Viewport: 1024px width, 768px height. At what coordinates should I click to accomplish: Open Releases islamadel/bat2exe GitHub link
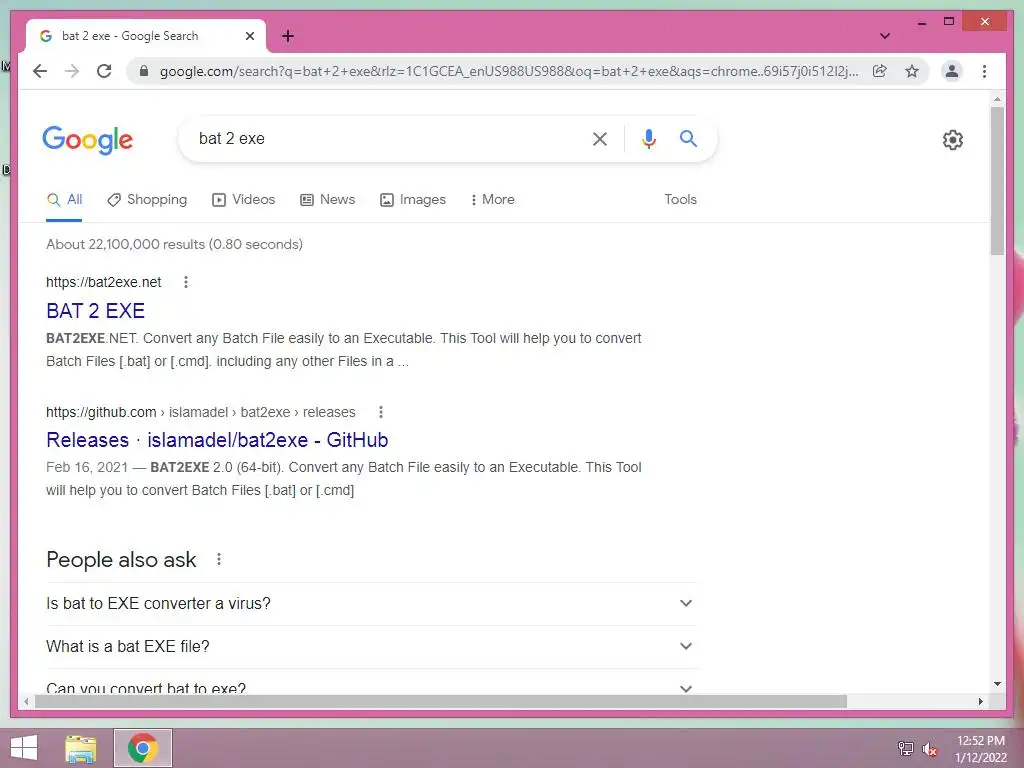[217, 440]
